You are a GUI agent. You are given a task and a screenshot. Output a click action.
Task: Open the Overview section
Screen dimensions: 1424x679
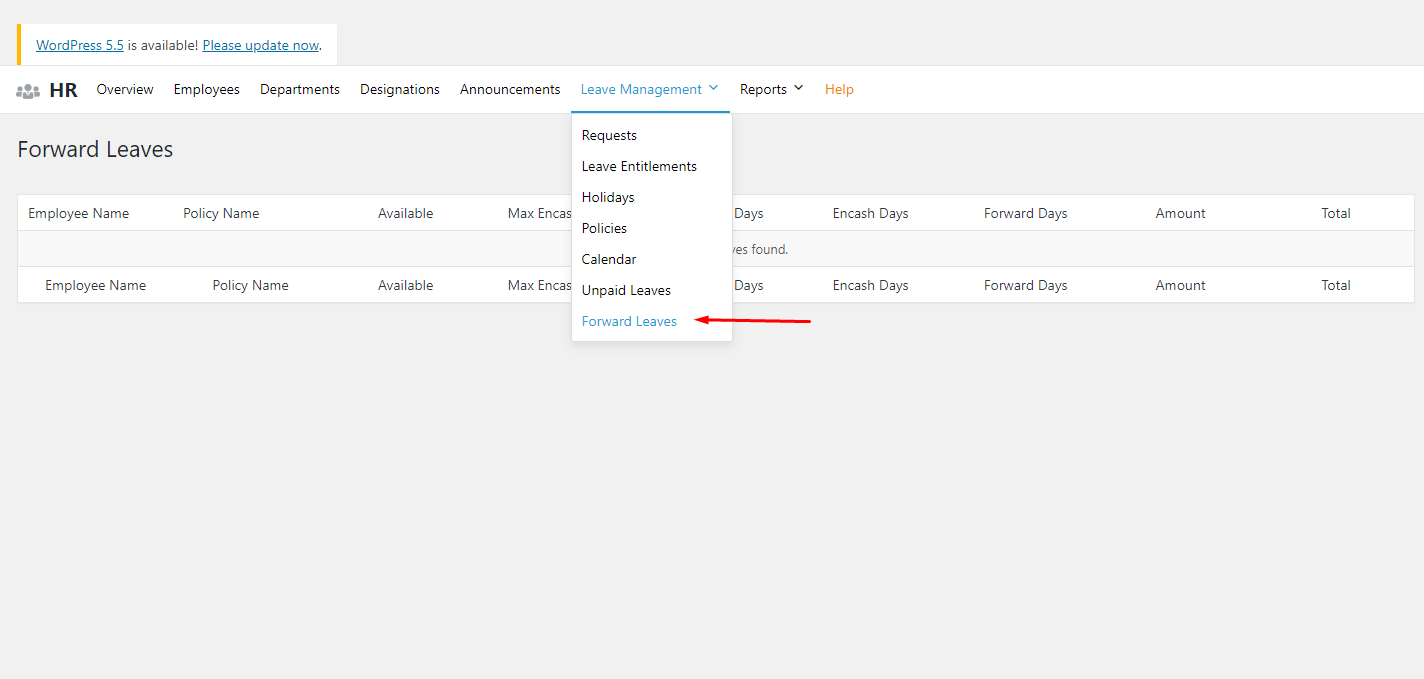coord(124,89)
